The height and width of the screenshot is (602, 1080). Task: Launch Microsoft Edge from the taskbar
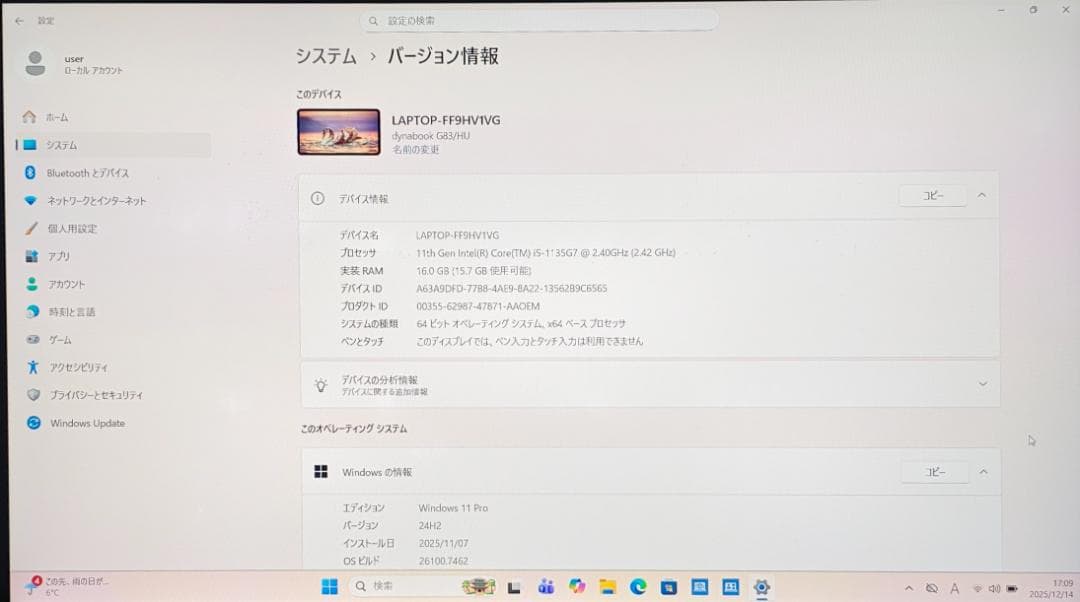pos(640,588)
